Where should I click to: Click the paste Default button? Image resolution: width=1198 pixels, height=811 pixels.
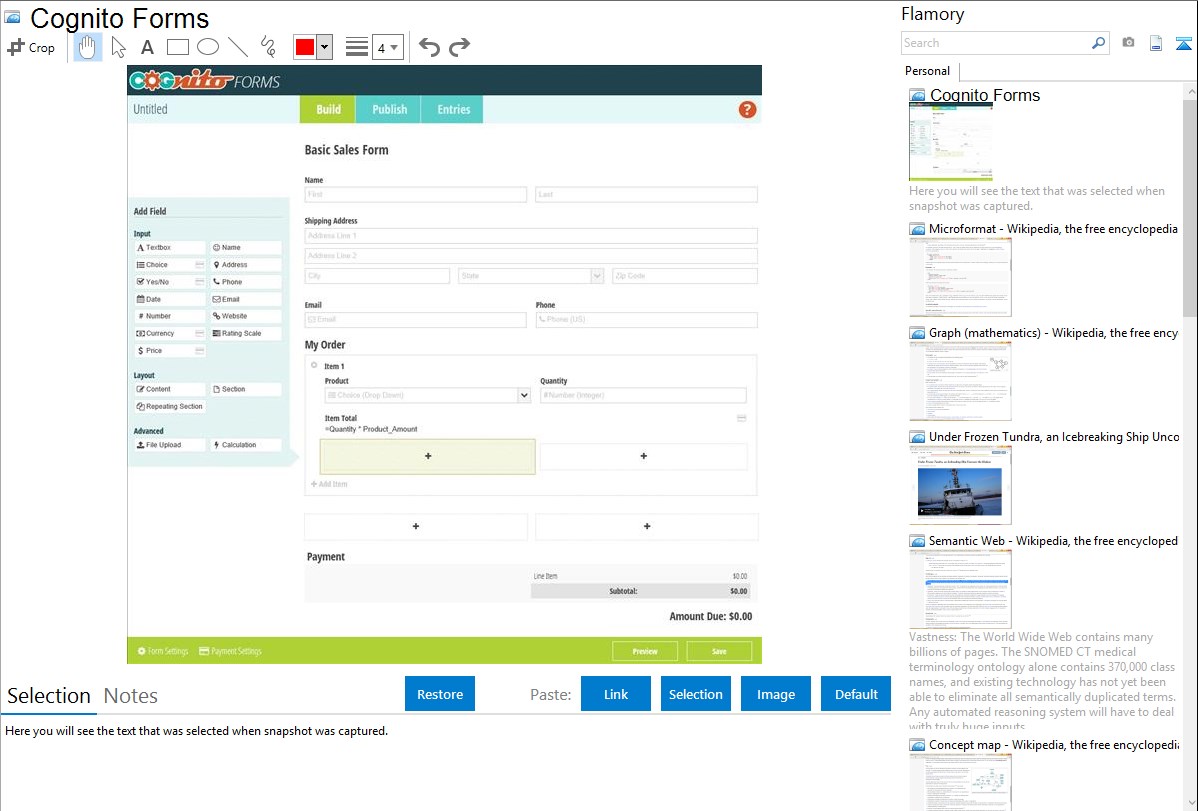pos(856,694)
